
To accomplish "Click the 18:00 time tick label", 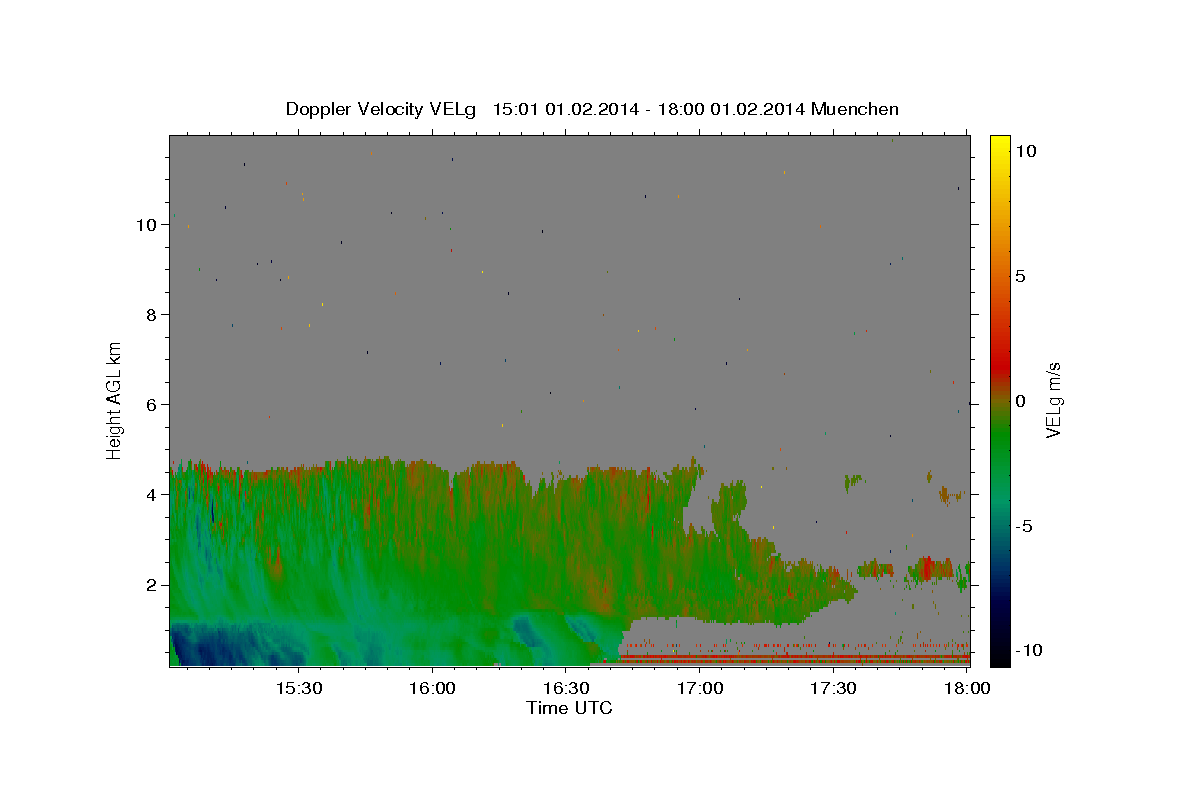I will click(966, 689).
